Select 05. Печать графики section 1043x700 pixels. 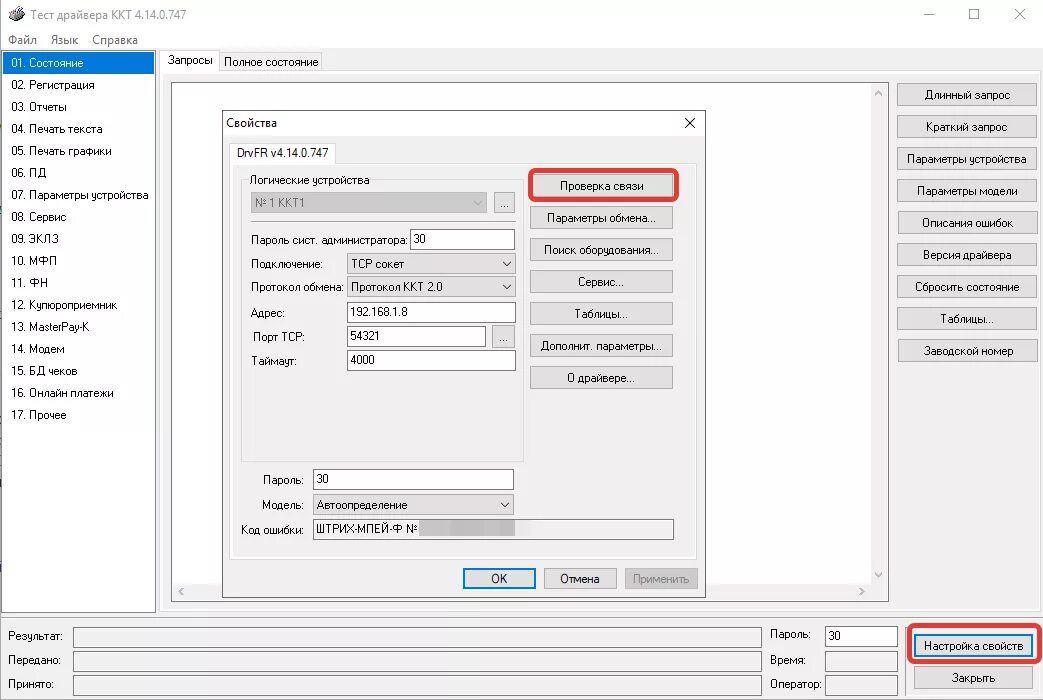pos(78,151)
